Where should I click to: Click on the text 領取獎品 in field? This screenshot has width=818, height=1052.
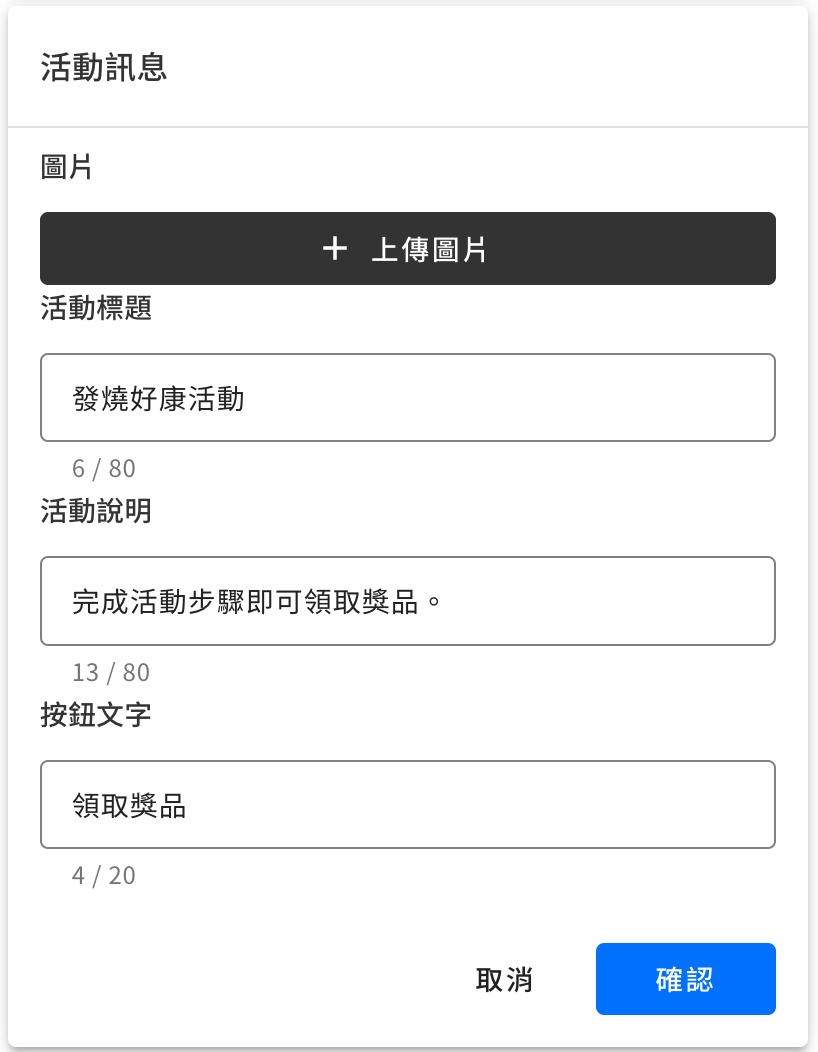pos(130,806)
